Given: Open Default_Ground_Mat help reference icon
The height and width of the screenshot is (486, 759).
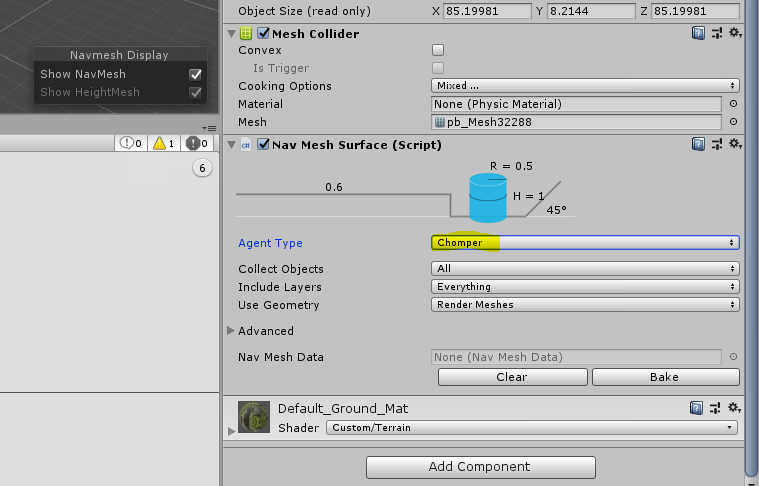Looking at the screenshot, I should click(x=696, y=408).
